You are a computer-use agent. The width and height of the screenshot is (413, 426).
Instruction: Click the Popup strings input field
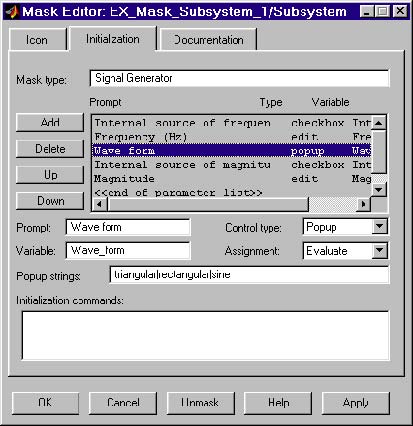click(249, 275)
